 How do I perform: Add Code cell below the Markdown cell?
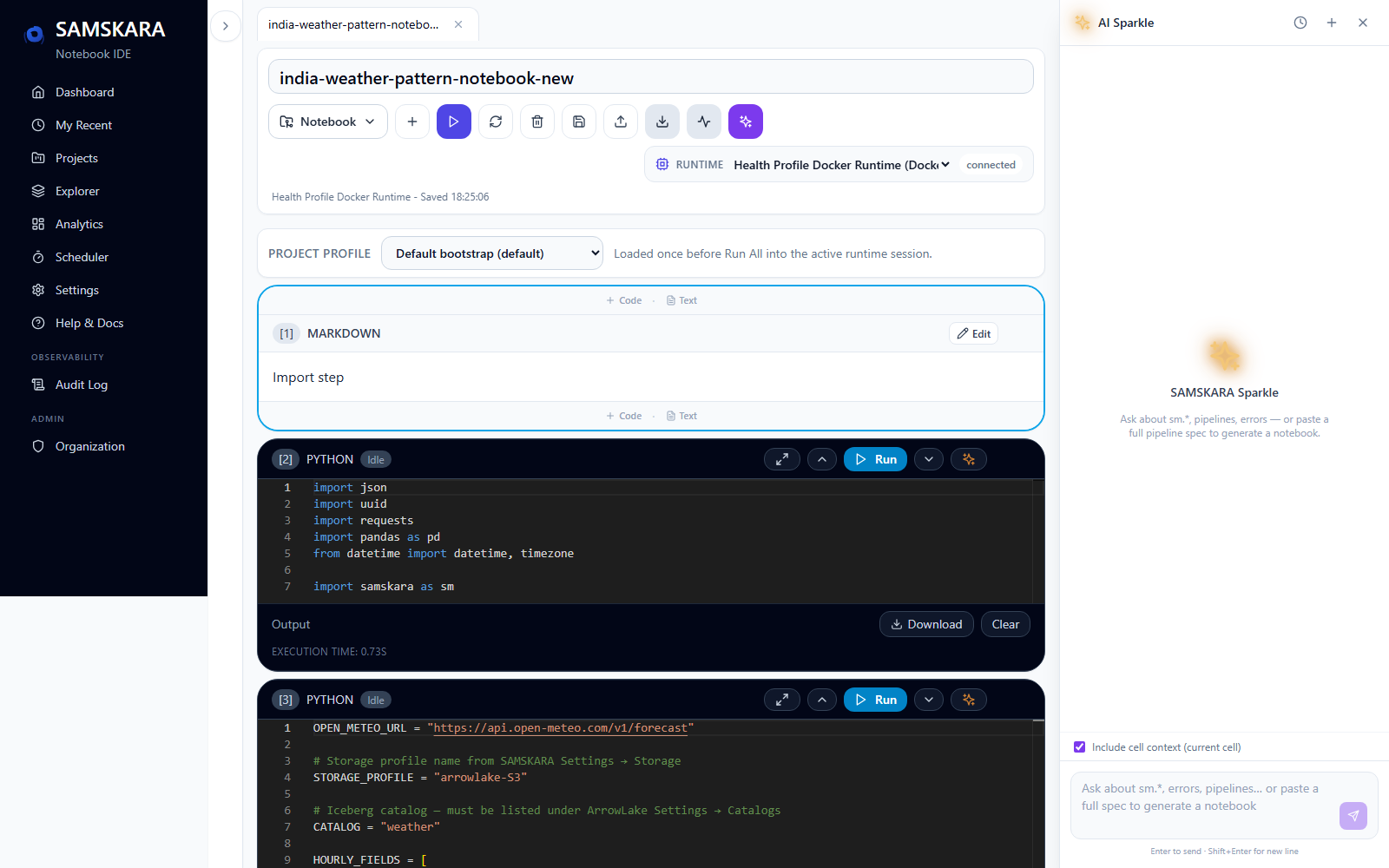pyautogui.click(x=624, y=416)
